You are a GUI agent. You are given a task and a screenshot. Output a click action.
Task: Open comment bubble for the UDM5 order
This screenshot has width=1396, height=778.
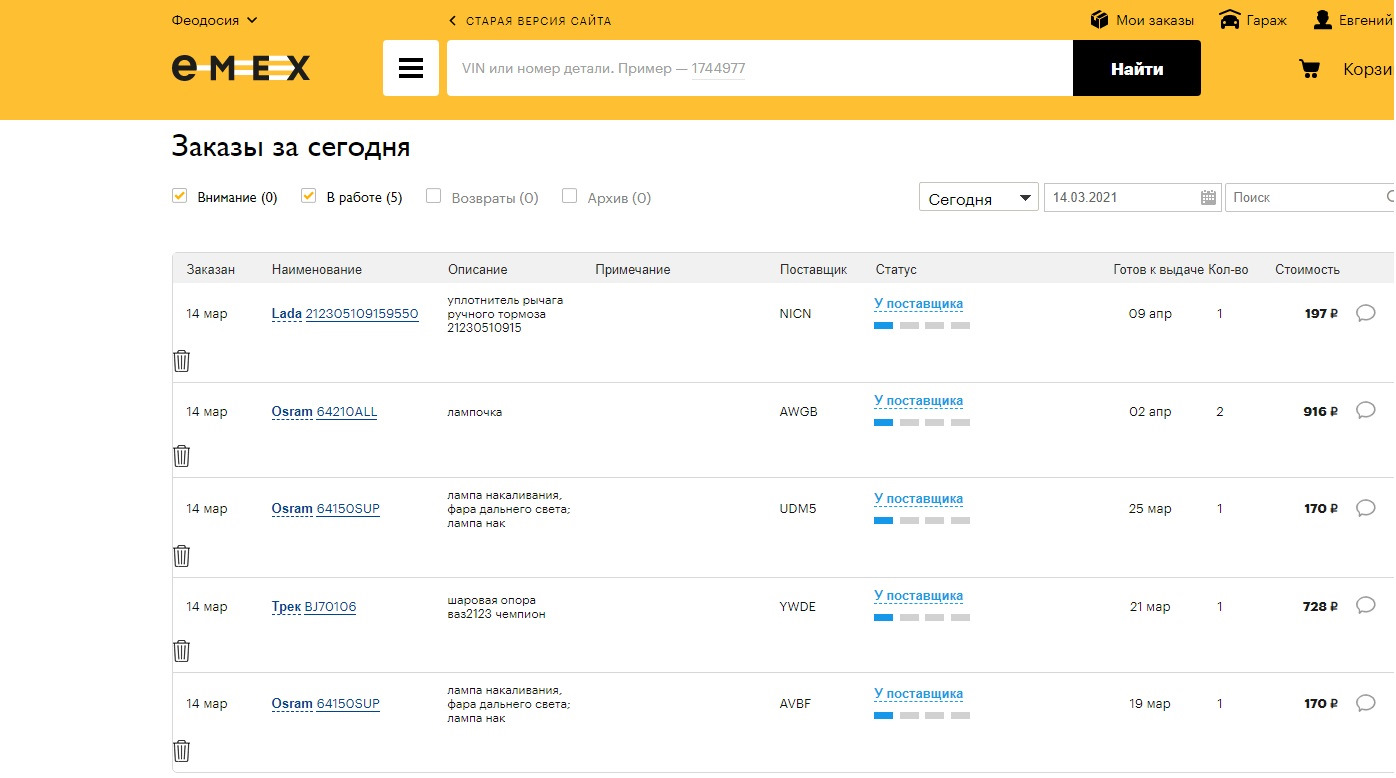pyautogui.click(x=1366, y=508)
